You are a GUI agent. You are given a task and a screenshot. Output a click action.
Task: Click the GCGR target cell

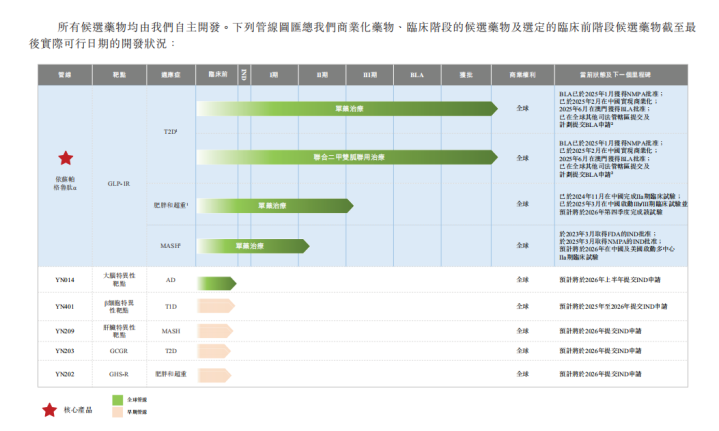click(x=119, y=351)
